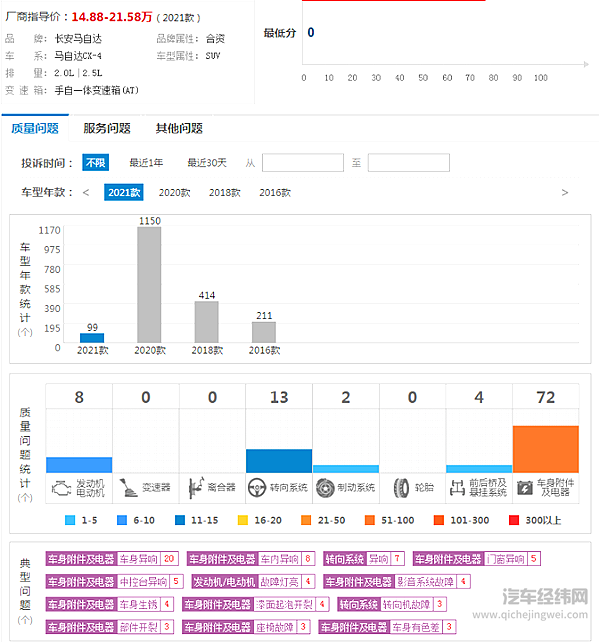Screen dimensions: 600x643
Task: Open 车身有色差 3 issue tag
Action: click(388, 627)
